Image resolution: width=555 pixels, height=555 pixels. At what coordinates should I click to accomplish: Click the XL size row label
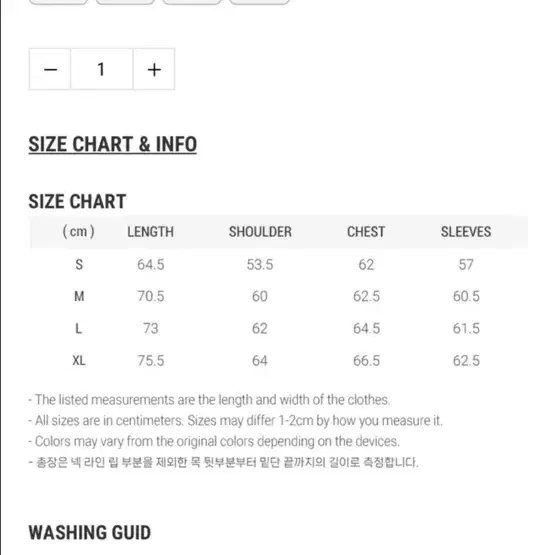tap(79, 361)
